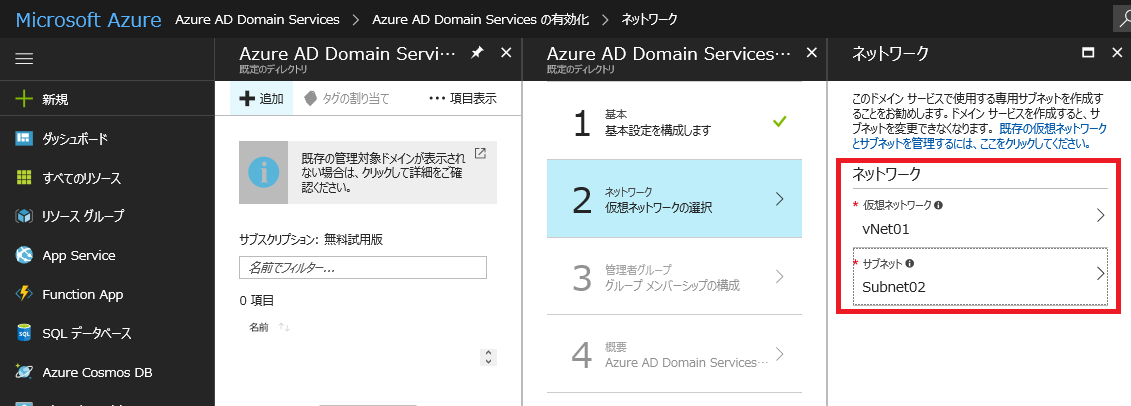Click the info box 既存の管理対象ドメイン message
The image size is (1131, 406).
click(368, 172)
